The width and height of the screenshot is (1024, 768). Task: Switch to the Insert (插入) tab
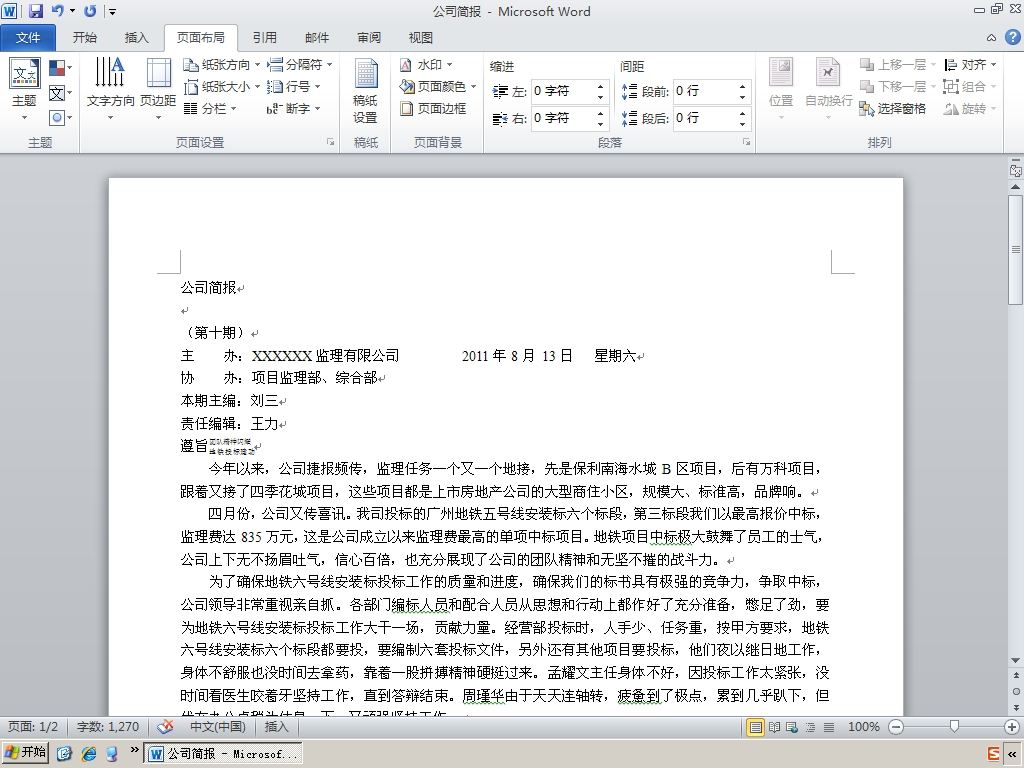point(136,38)
